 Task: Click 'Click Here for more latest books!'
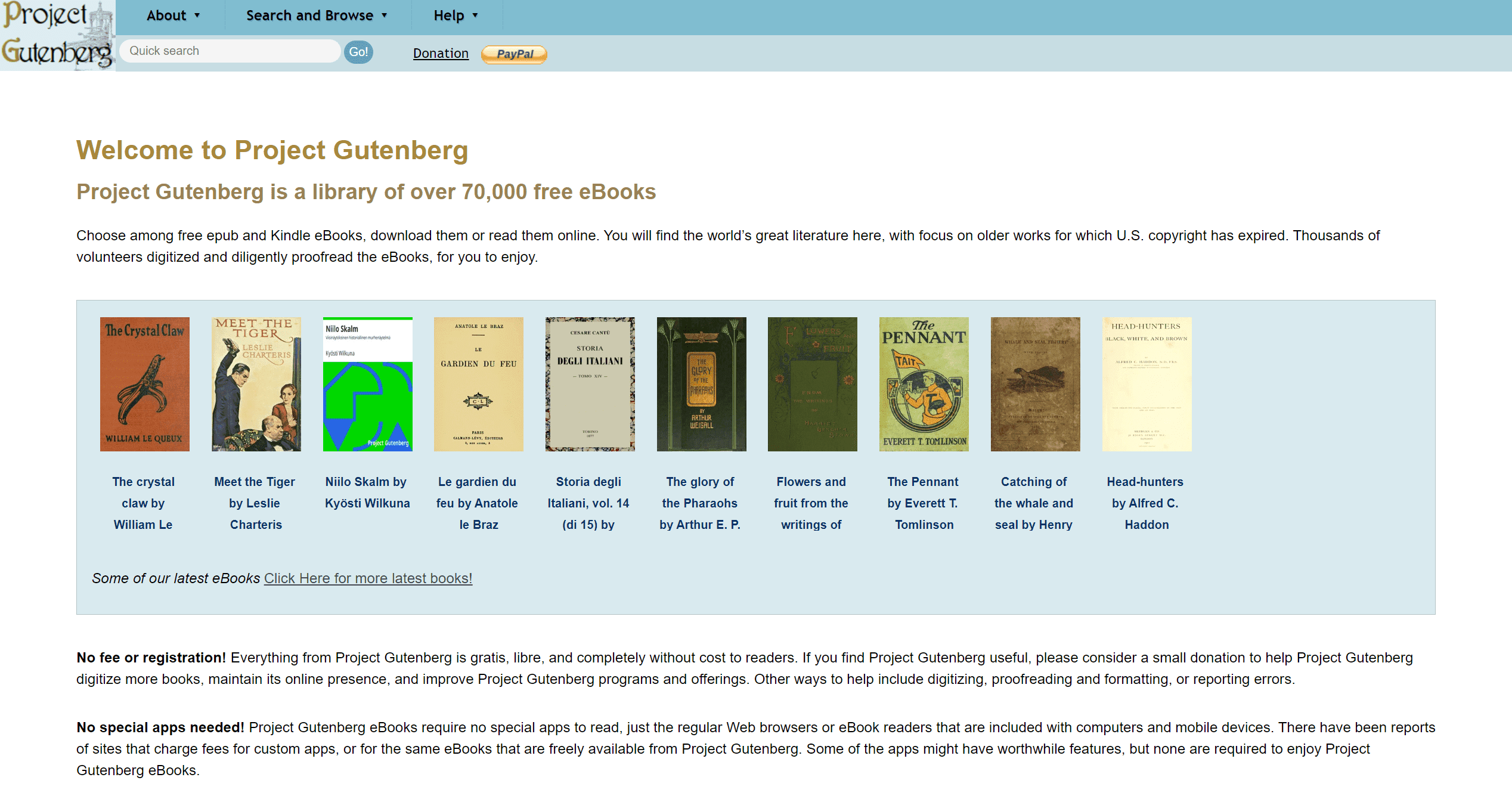tap(368, 578)
